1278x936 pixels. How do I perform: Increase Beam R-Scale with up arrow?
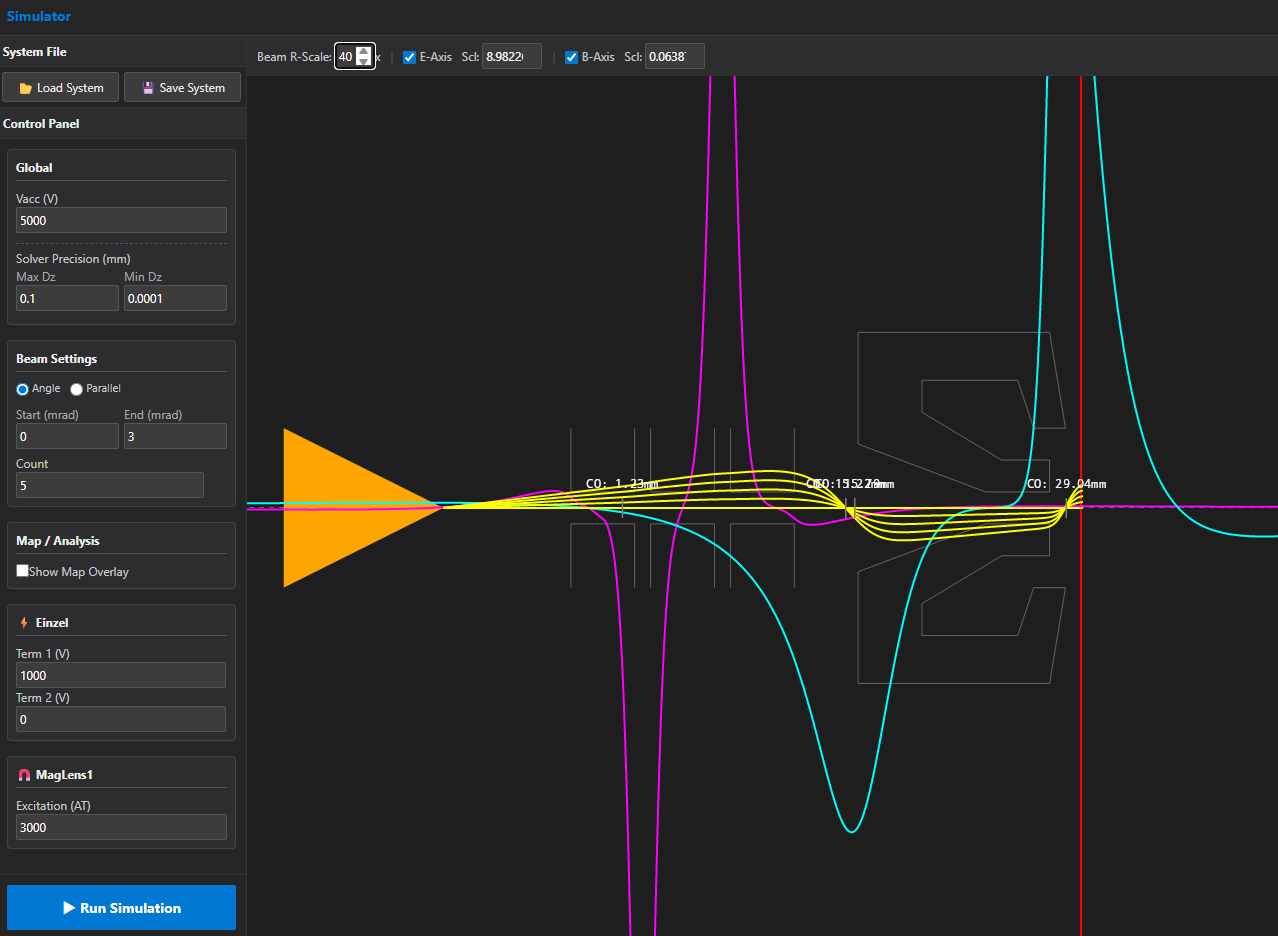(364, 52)
